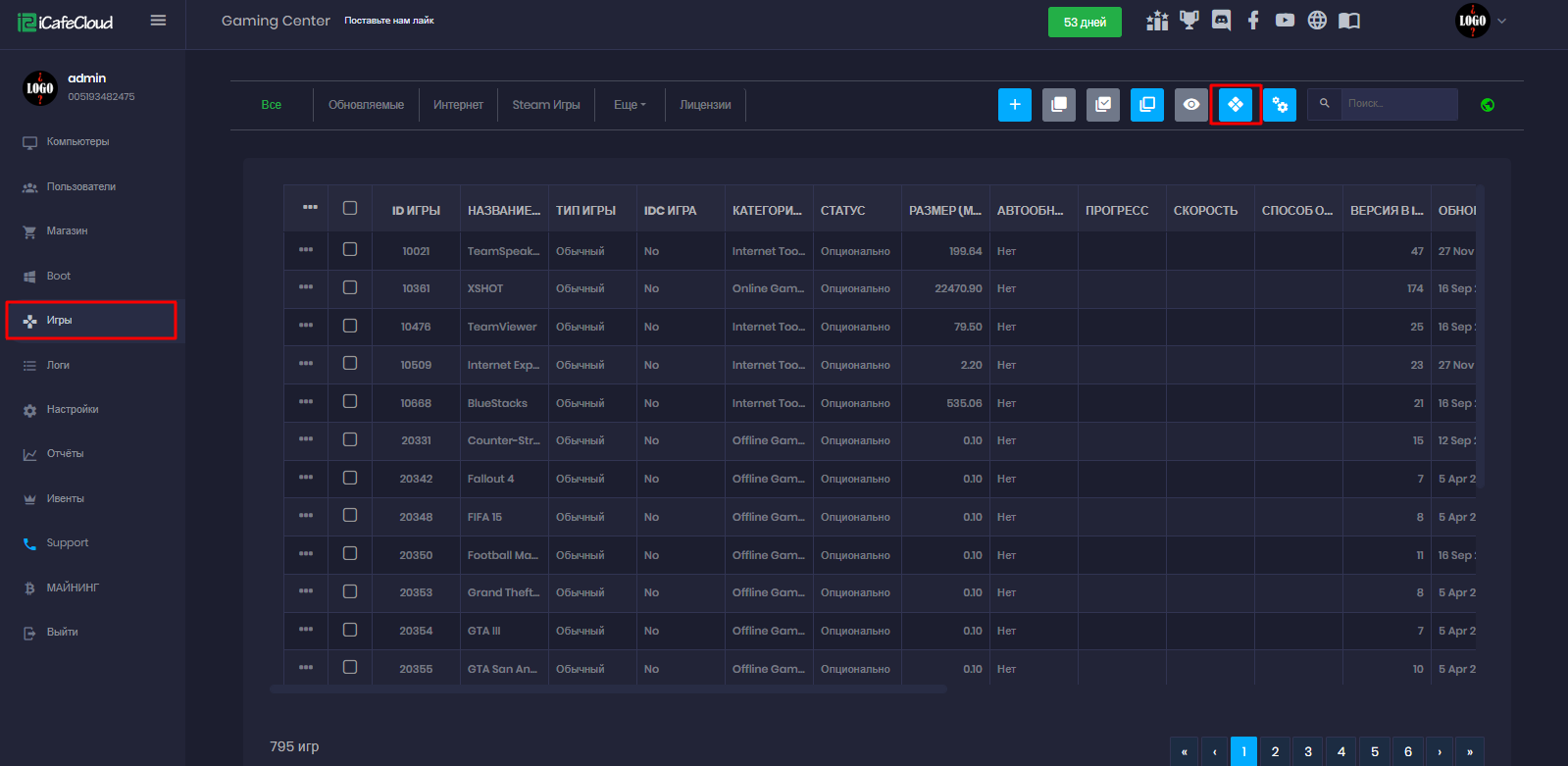Expand the Еще dropdown filter
Image resolution: width=1568 pixels, height=766 pixels.
pyautogui.click(x=630, y=105)
